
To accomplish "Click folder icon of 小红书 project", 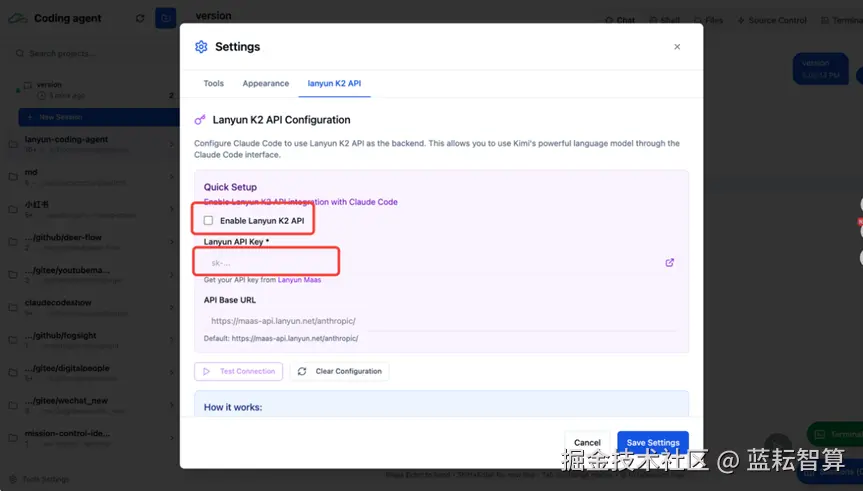I will 13,209.
